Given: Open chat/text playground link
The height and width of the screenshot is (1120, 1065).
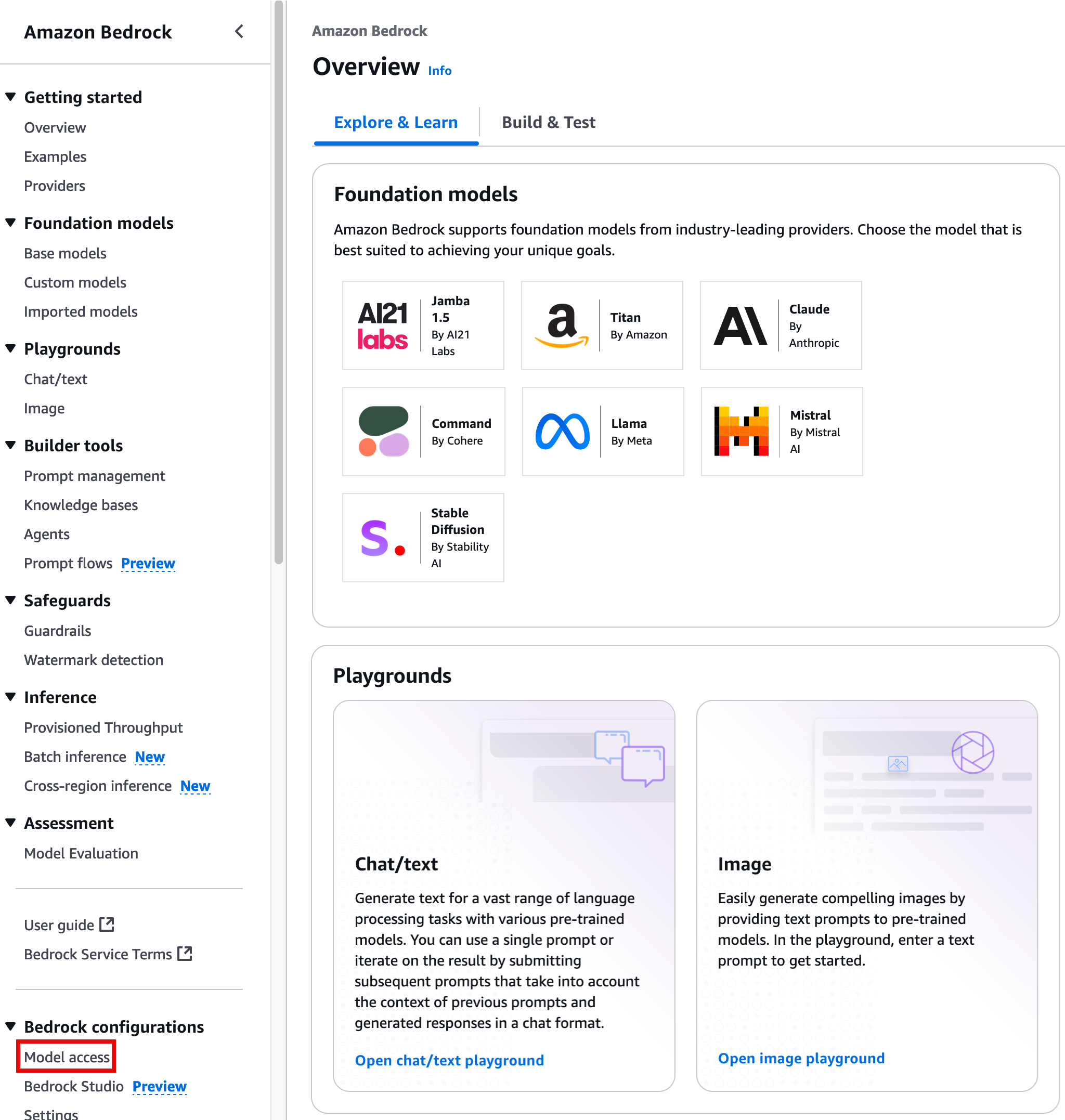Looking at the screenshot, I should click(449, 1060).
